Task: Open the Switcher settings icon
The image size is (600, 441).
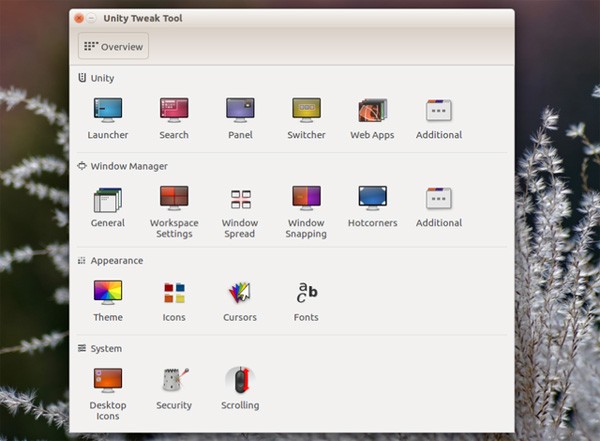Action: [307, 110]
